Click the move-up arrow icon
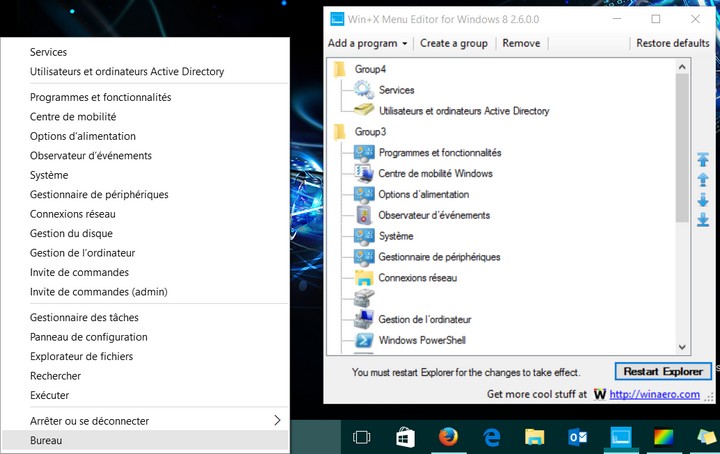Screen dimensions: 720x454 (702, 179)
